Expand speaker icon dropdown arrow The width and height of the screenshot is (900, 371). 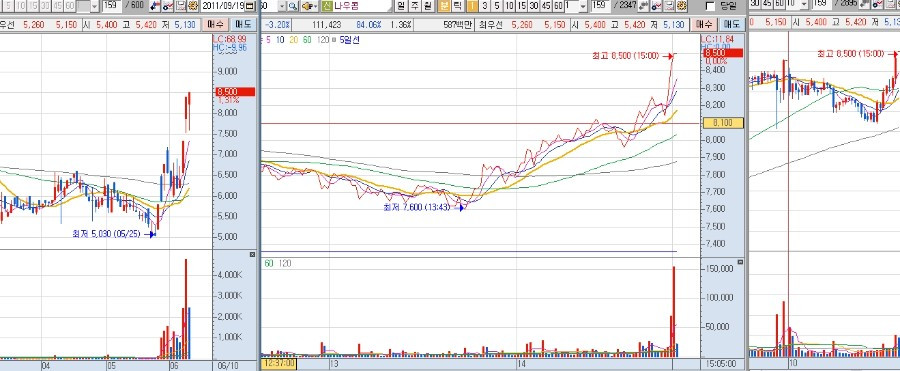[x=316, y=6]
